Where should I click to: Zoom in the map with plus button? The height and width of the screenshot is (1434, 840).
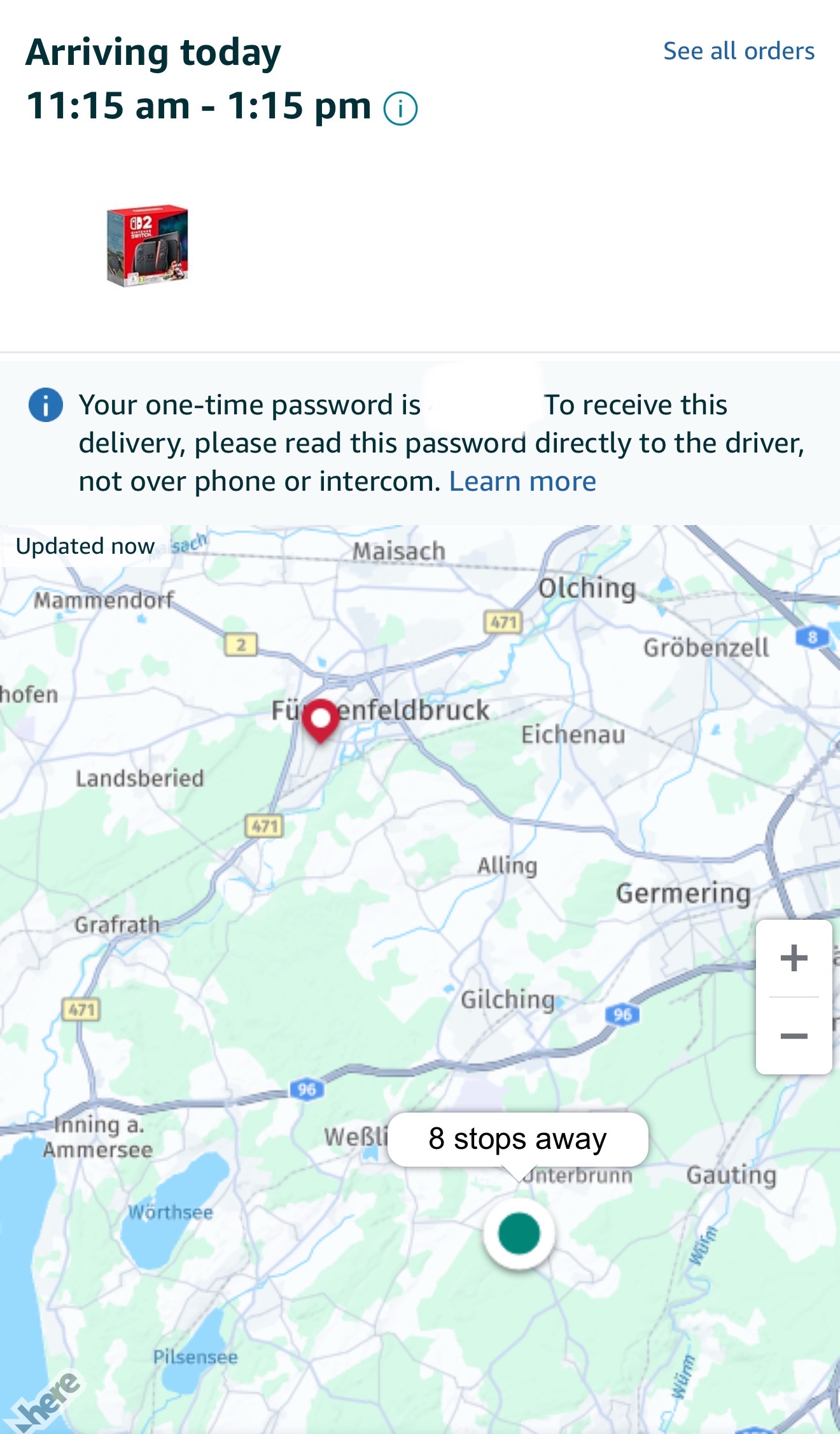[x=794, y=958]
